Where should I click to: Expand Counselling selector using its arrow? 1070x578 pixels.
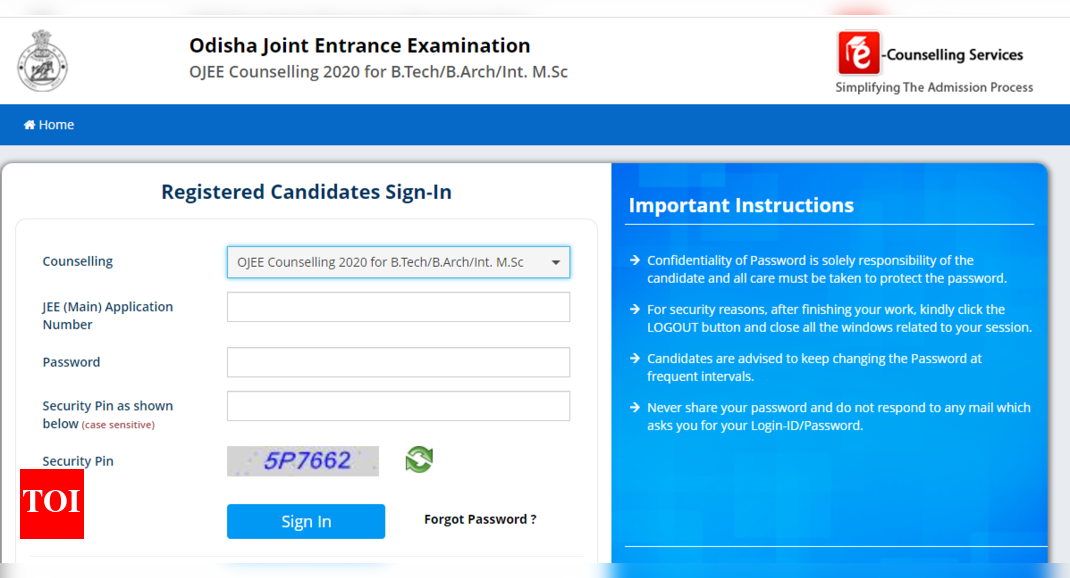coord(556,263)
